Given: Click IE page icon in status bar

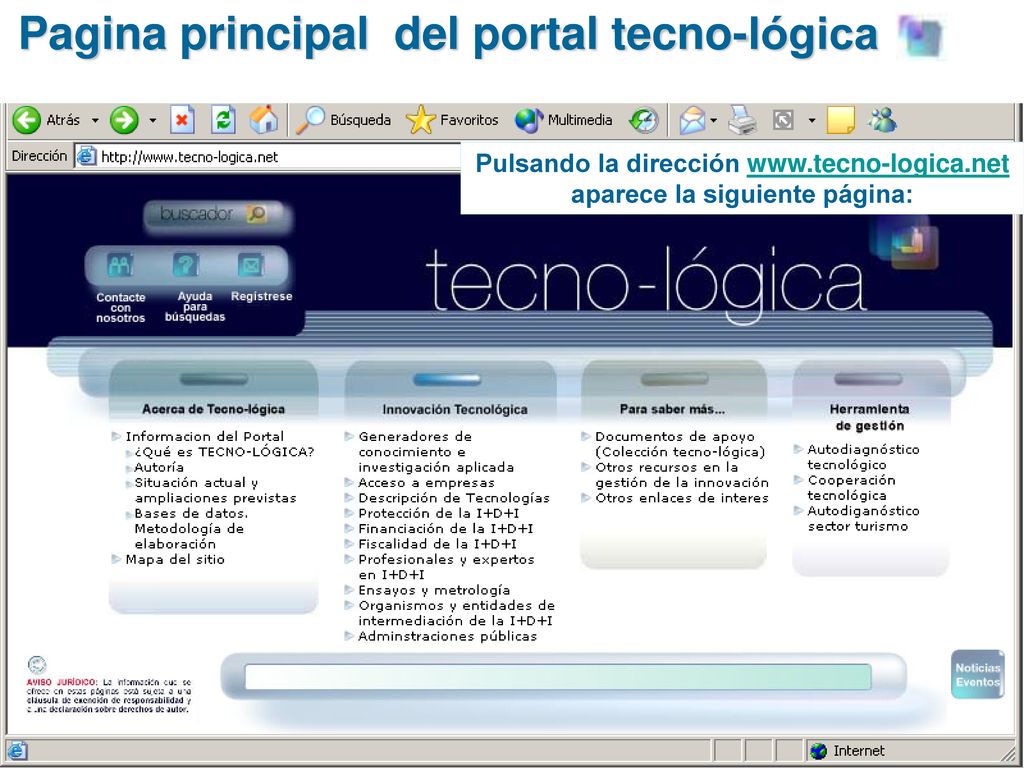Looking at the screenshot, I should click(x=17, y=751).
